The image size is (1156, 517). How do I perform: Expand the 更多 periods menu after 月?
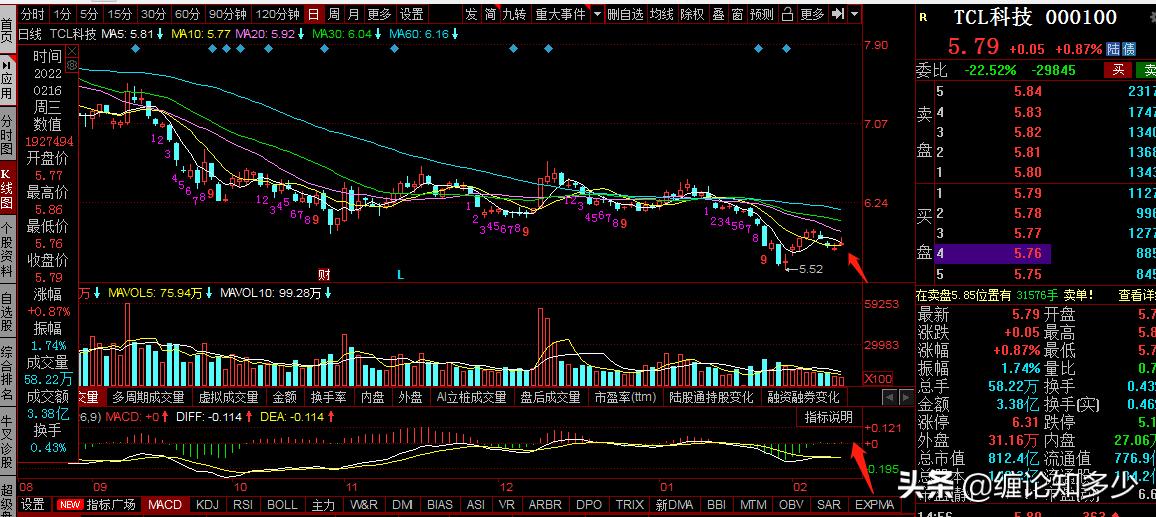[379, 14]
